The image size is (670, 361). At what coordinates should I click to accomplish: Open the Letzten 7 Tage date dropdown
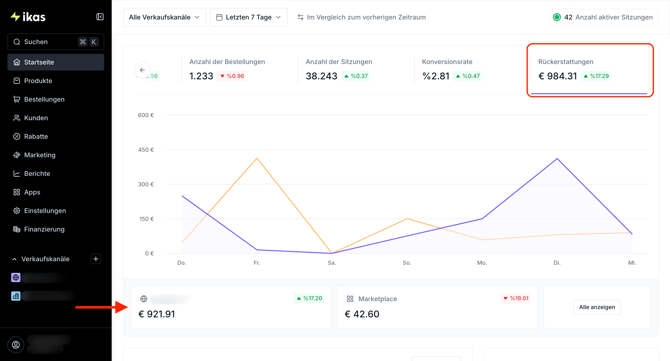(x=248, y=17)
